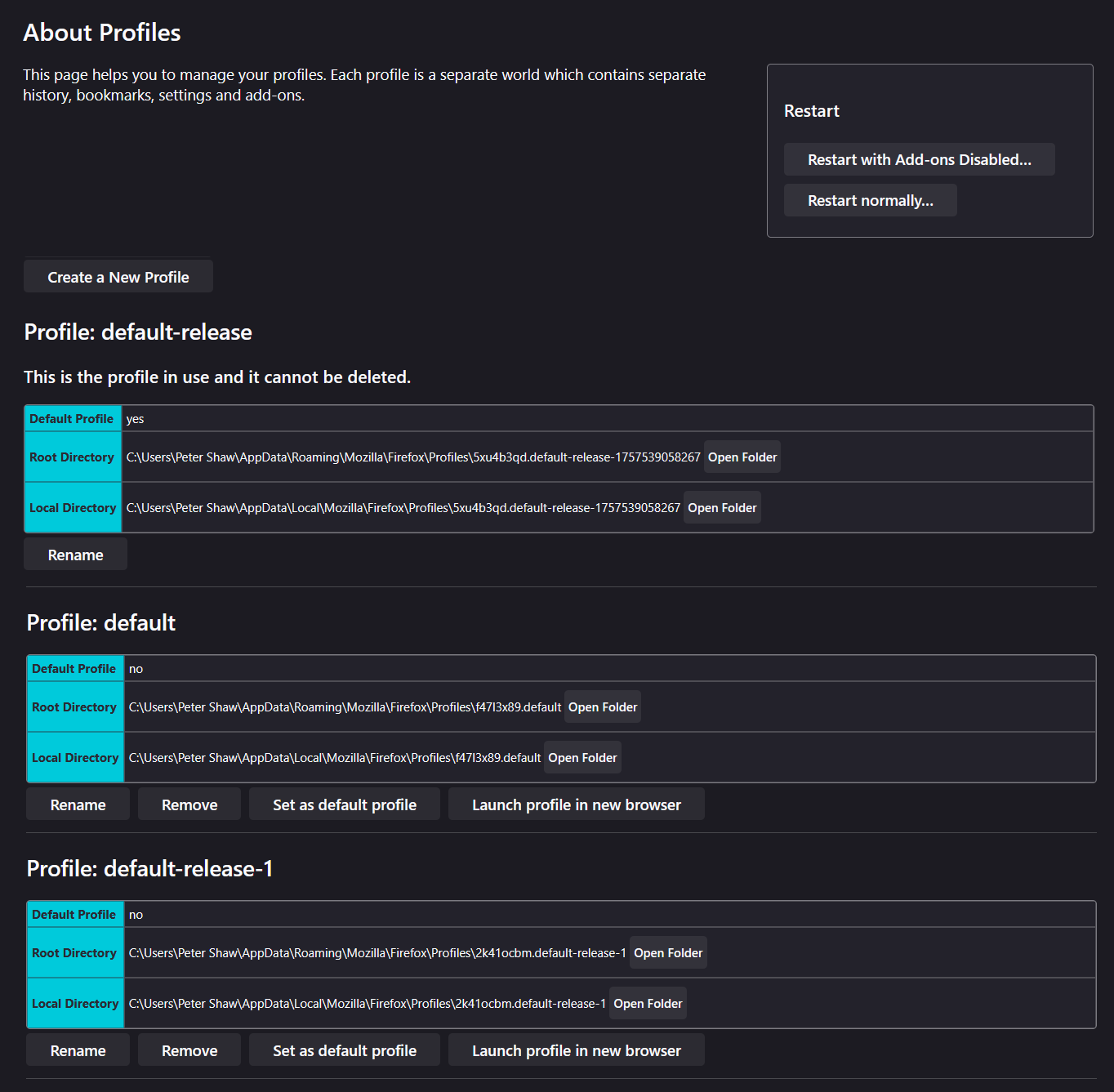Rename the default-release profile
Screen dimensions: 1114x1092
click(x=75, y=555)
